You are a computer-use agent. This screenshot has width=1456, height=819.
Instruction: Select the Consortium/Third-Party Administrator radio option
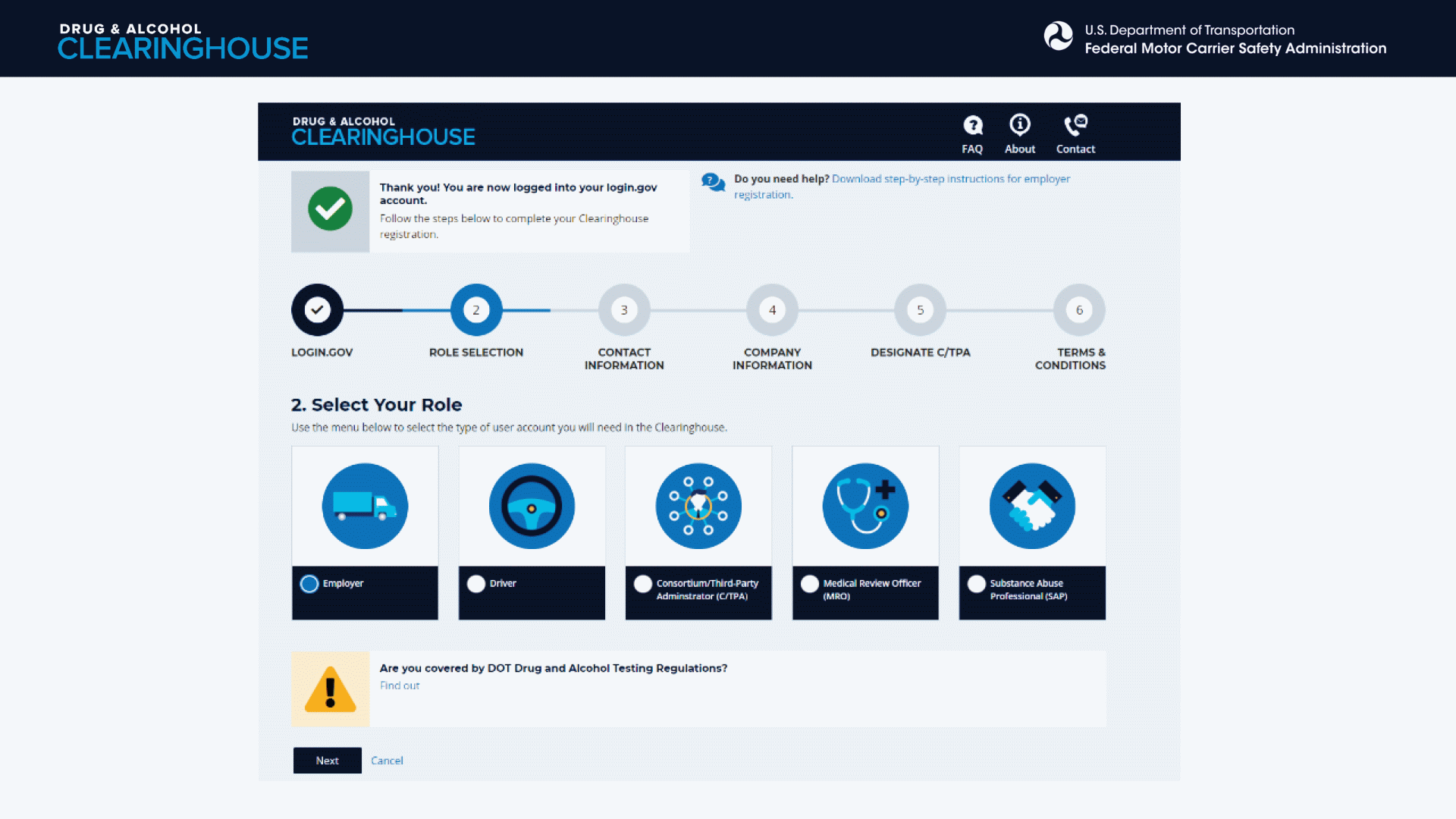tap(643, 584)
